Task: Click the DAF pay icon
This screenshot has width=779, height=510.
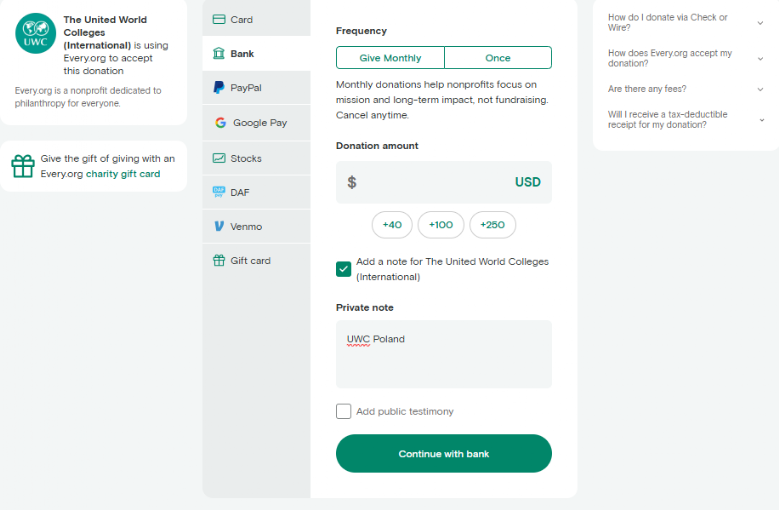Action: tap(219, 192)
